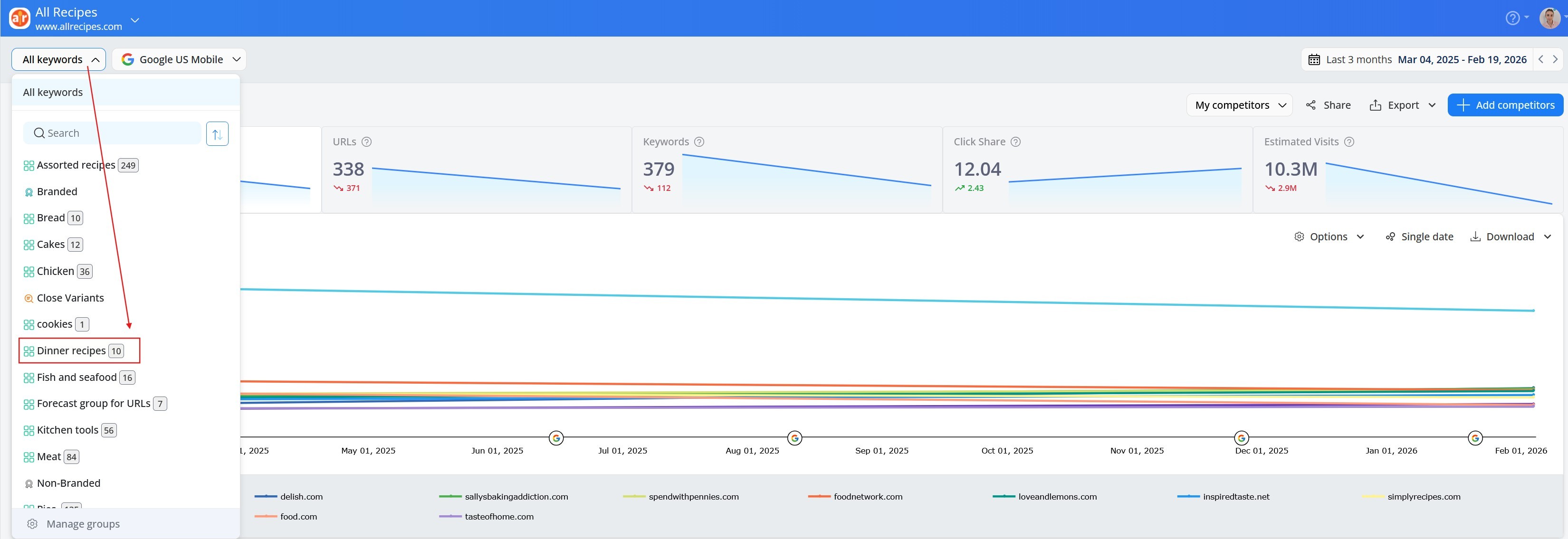Screen dimensions: 1568x539
Task: Toggle inspiredtaste.net legend entry
Action: 1224,497
